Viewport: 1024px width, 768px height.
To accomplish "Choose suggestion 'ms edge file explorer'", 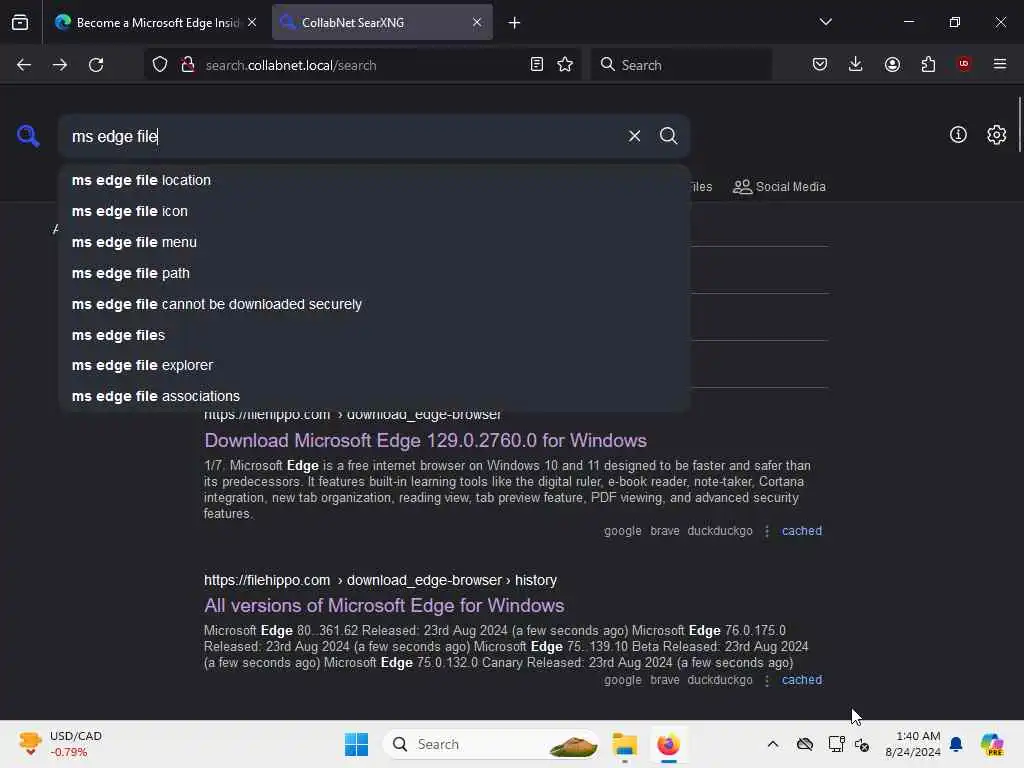I will click(374, 365).
